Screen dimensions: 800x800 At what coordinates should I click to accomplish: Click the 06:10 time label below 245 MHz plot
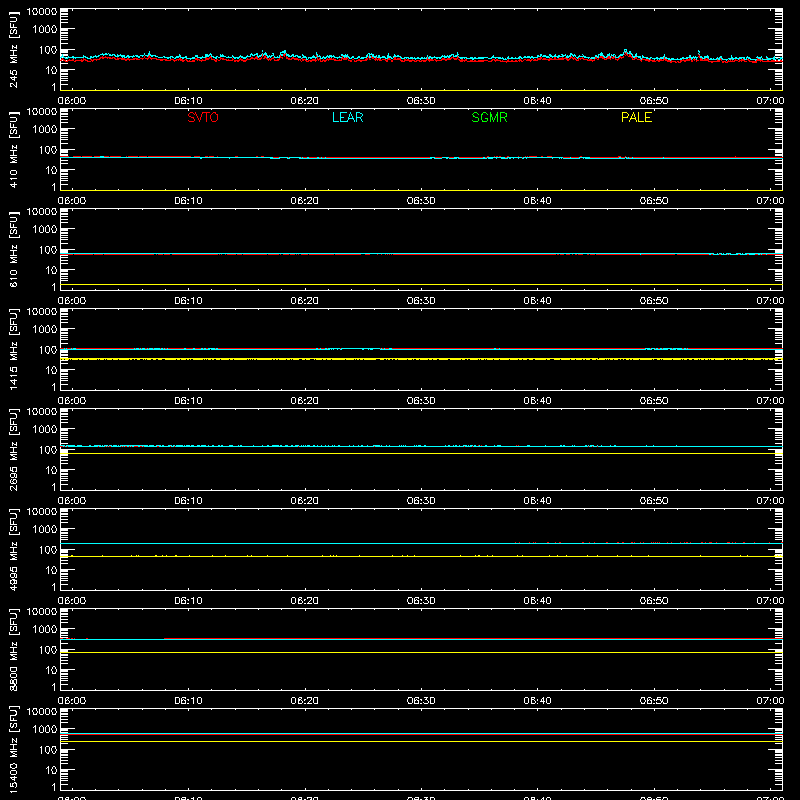point(188,101)
